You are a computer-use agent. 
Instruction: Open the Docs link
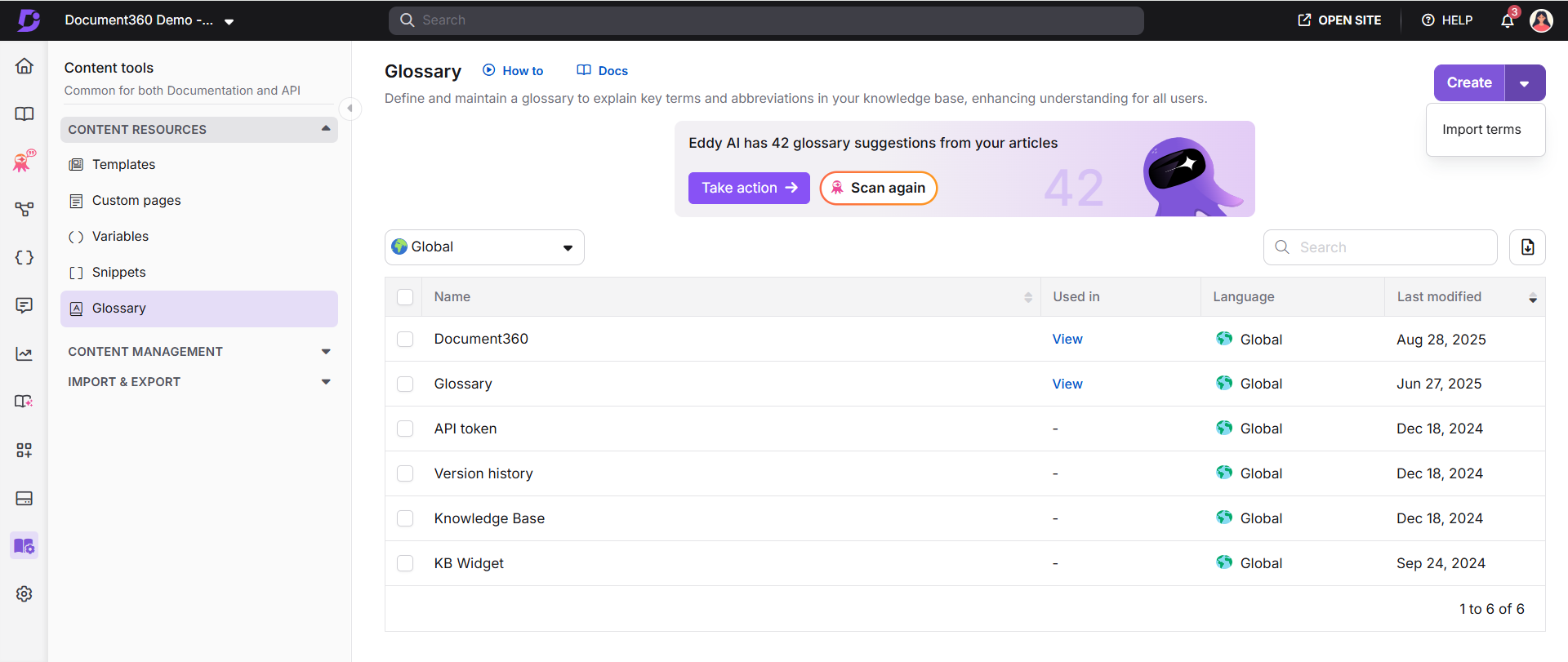coord(603,71)
